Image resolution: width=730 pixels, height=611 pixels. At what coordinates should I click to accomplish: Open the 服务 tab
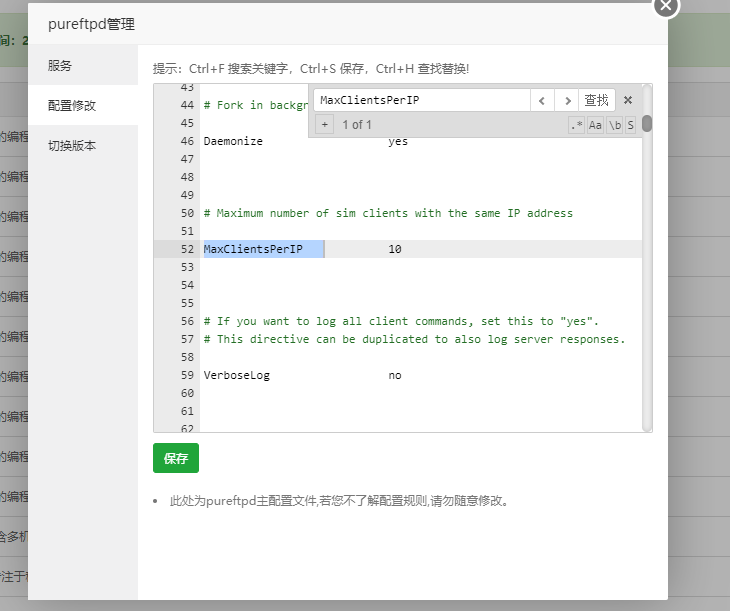(83, 65)
